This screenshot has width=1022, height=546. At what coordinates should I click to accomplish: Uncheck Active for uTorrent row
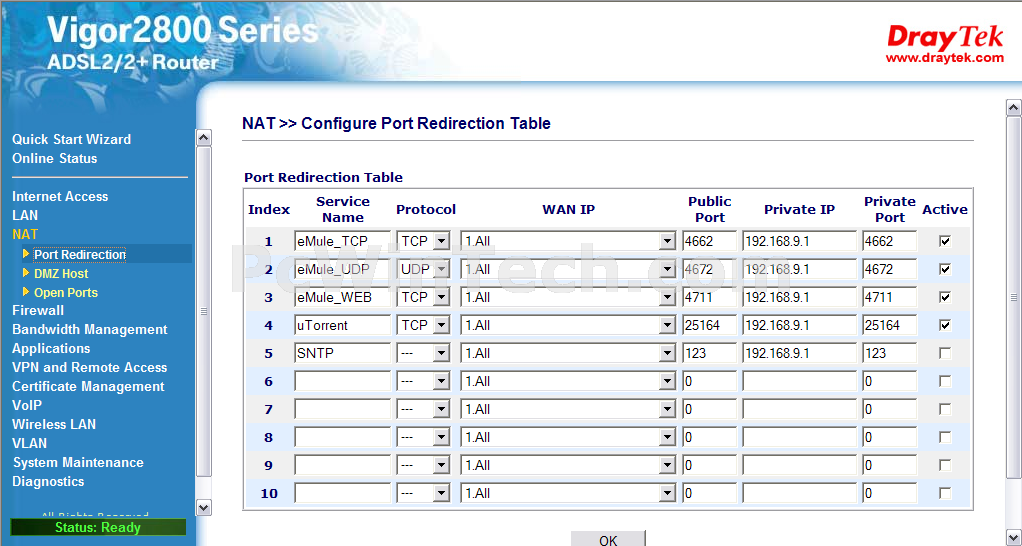(944, 325)
